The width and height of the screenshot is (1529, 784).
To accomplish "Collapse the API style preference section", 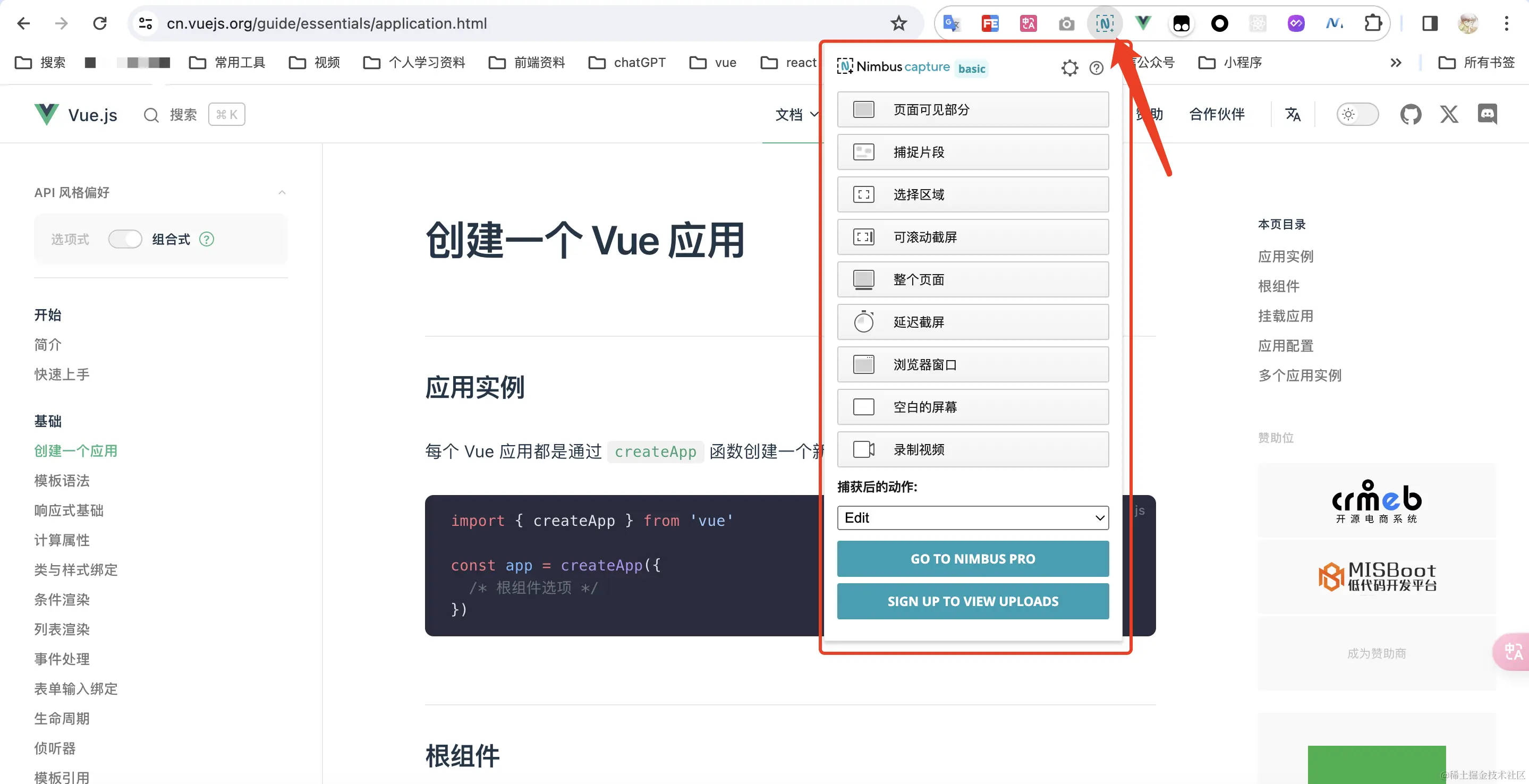I will pos(282,192).
